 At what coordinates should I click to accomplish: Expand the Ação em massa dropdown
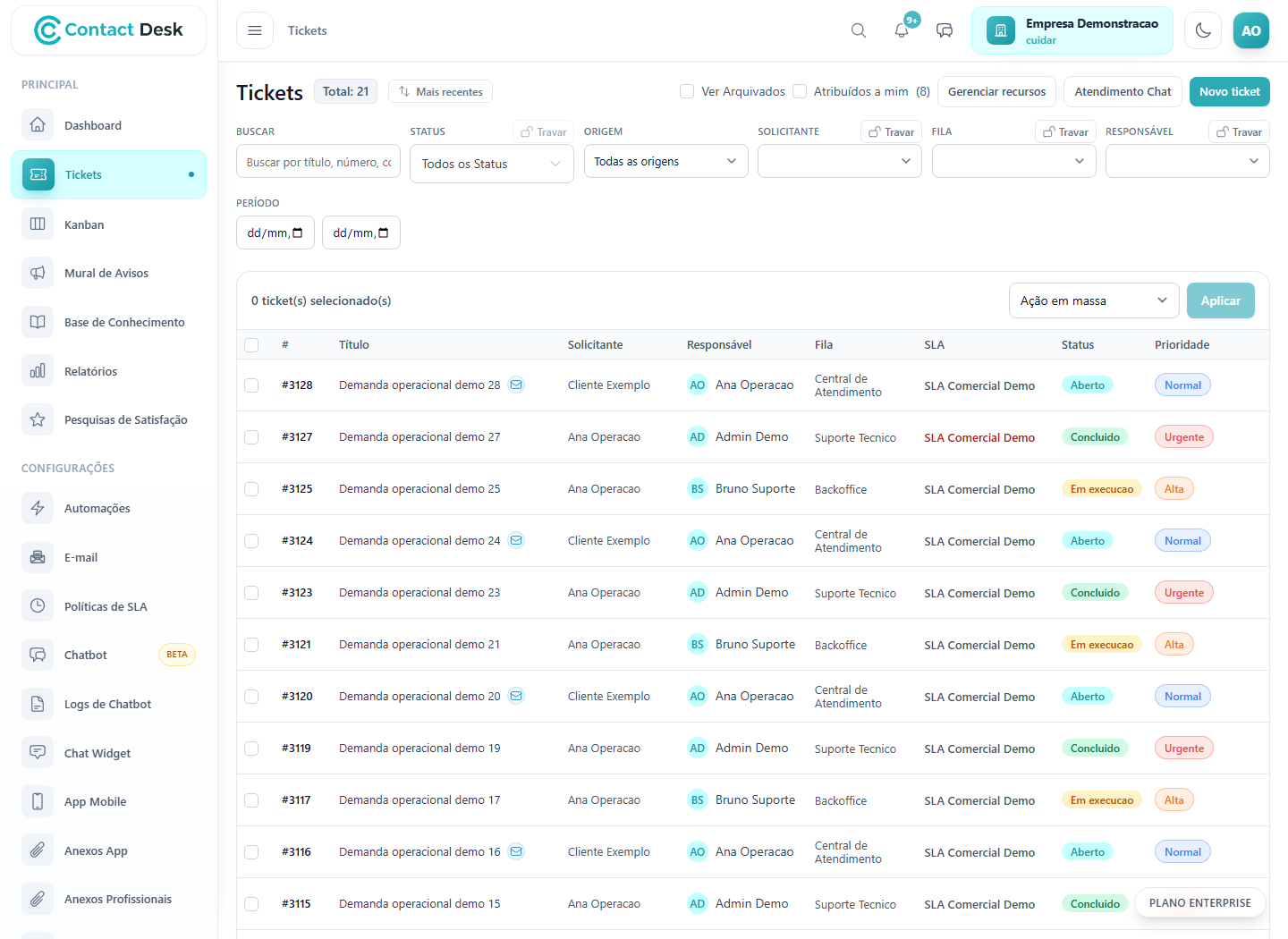[1094, 300]
